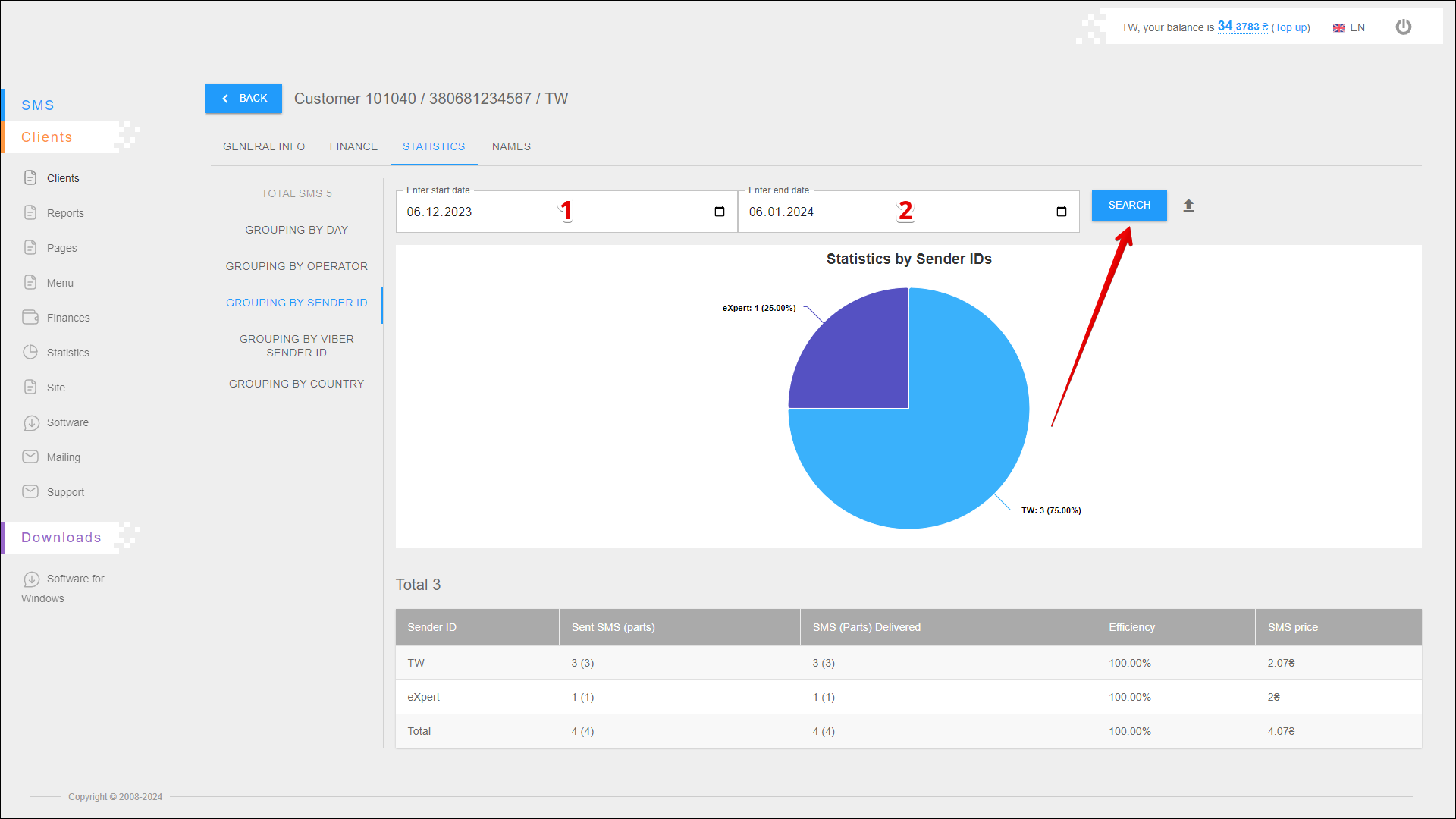The image size is (1456, 819).
Task: Click the Support envelope icon
Action: pyautogui.click(x=30, y=492)
